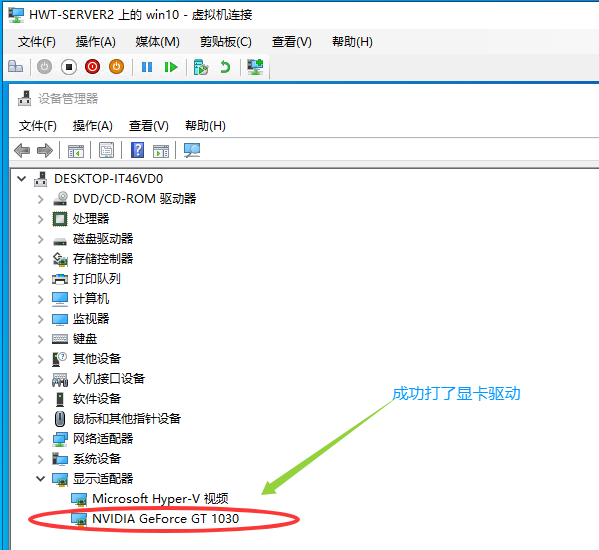This screenshot has width=599, height=550.
Task: Select the 存储控制器 category
Action: click(103, 259)
